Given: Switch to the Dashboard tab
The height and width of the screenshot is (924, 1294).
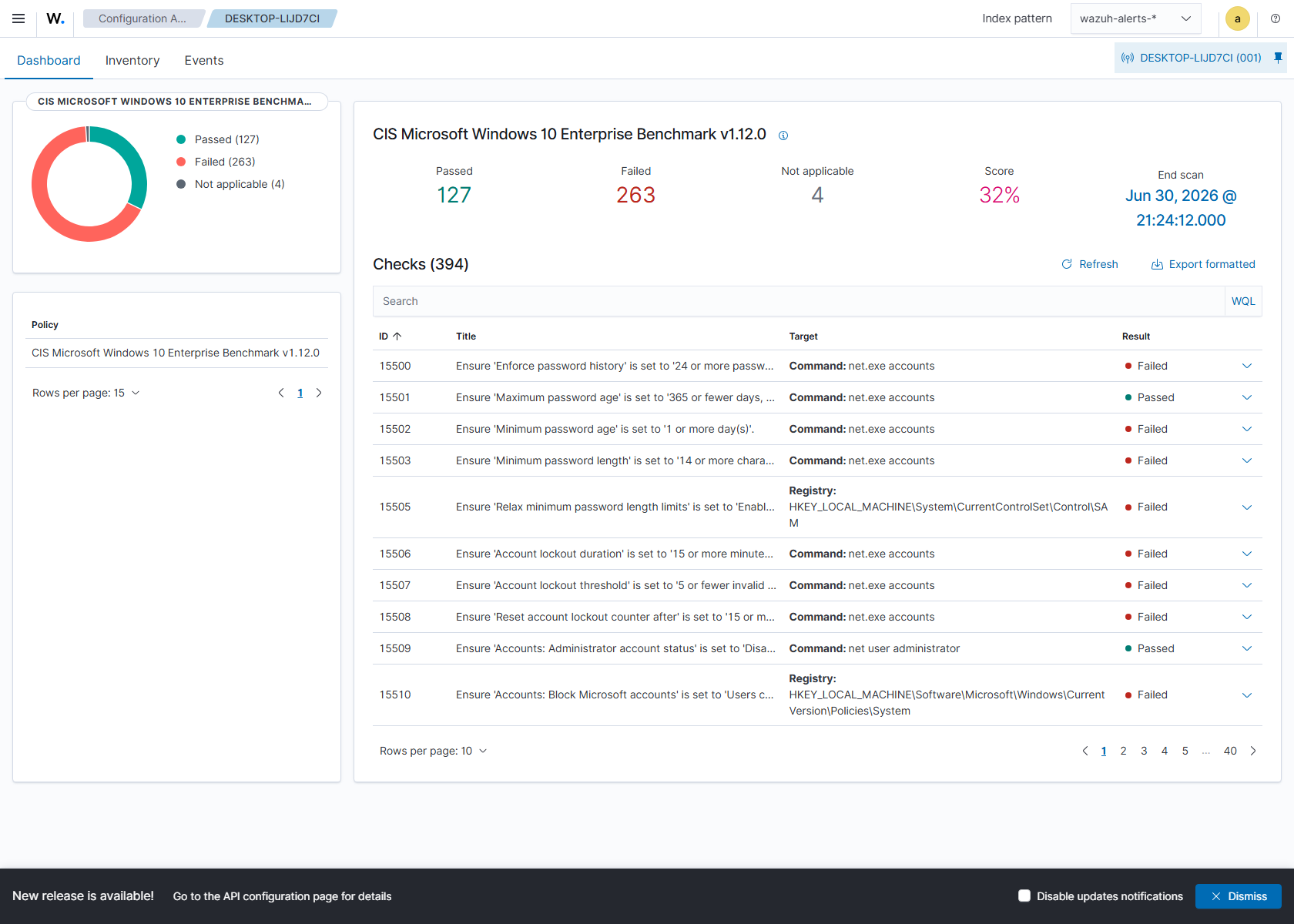Looking at the screenshot, I should pyautogui.click(x=49, y=60).
